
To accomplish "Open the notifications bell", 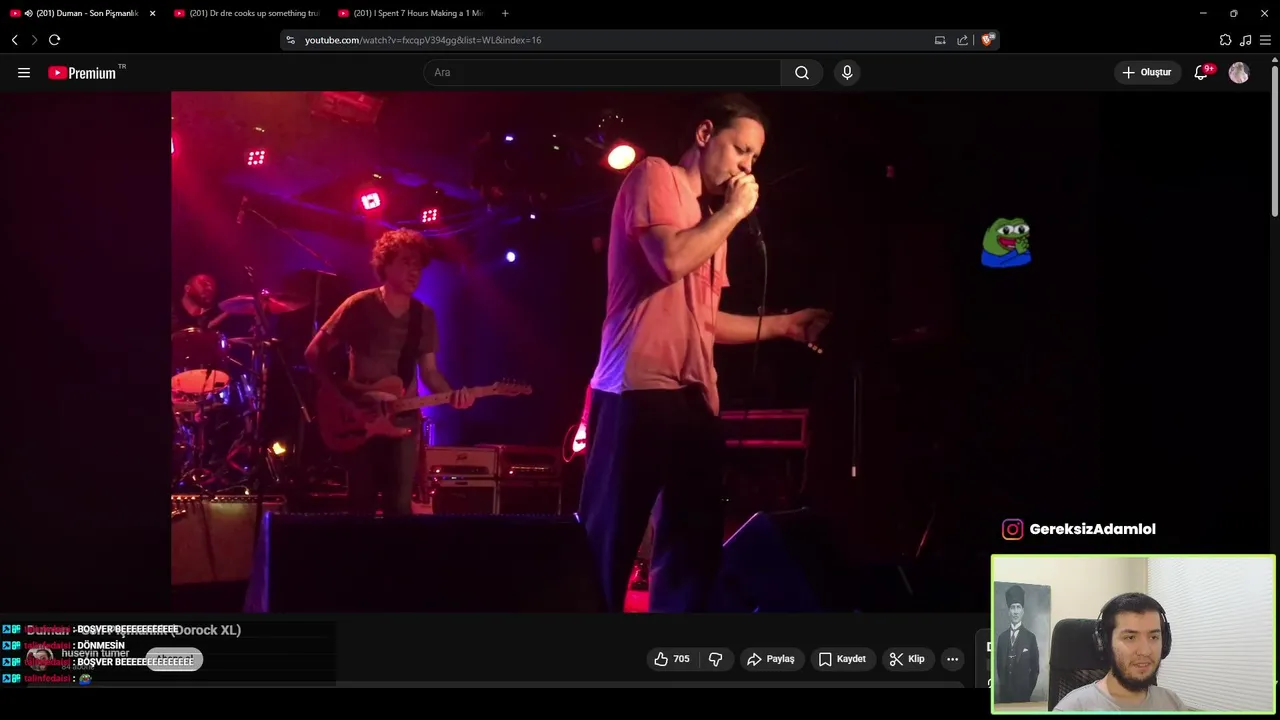I will coord(1201,72).
